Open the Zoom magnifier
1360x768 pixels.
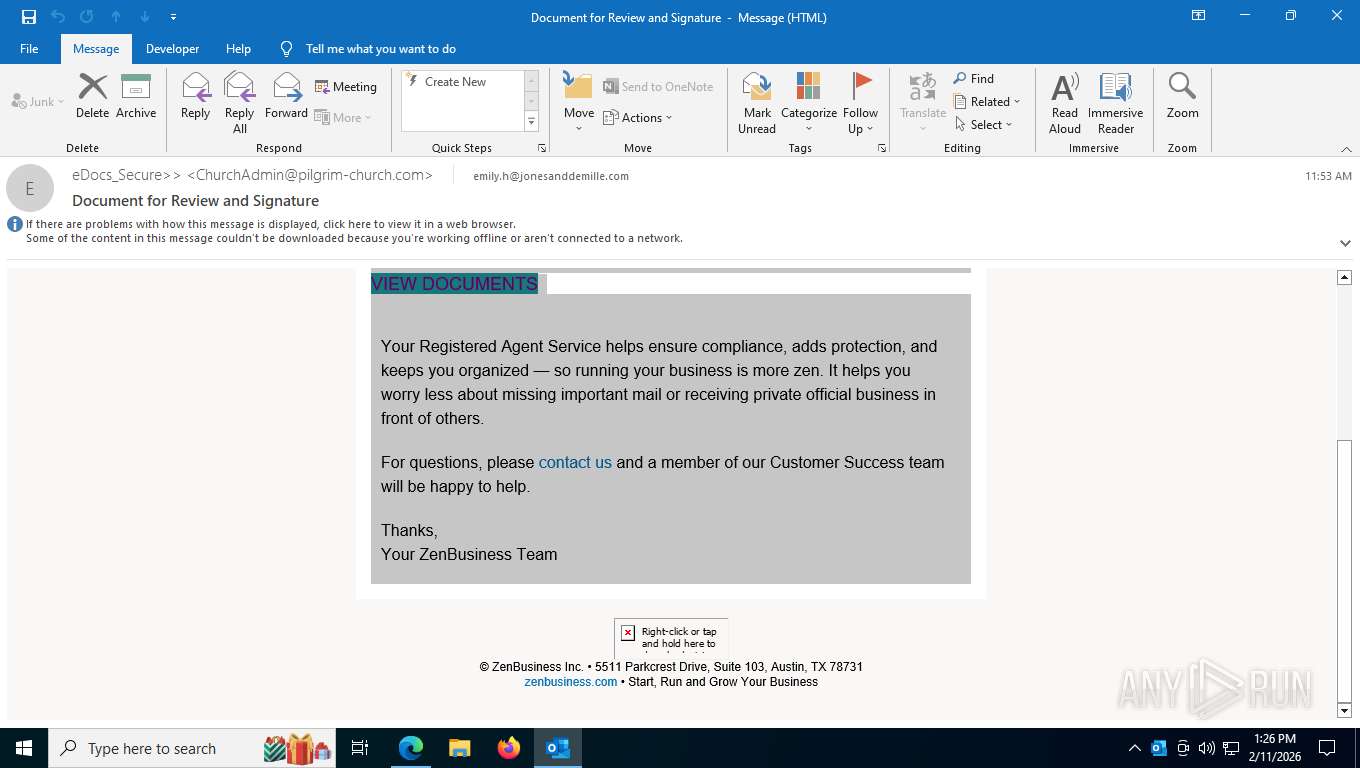click(x=1182, y=96)
